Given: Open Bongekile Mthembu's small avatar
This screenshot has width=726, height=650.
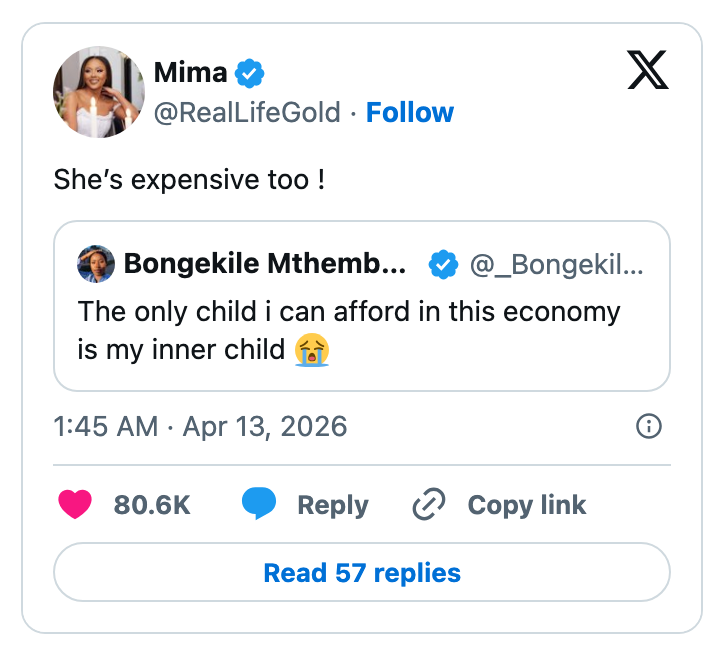Looking at the screenshot, I should click(97, 265).
